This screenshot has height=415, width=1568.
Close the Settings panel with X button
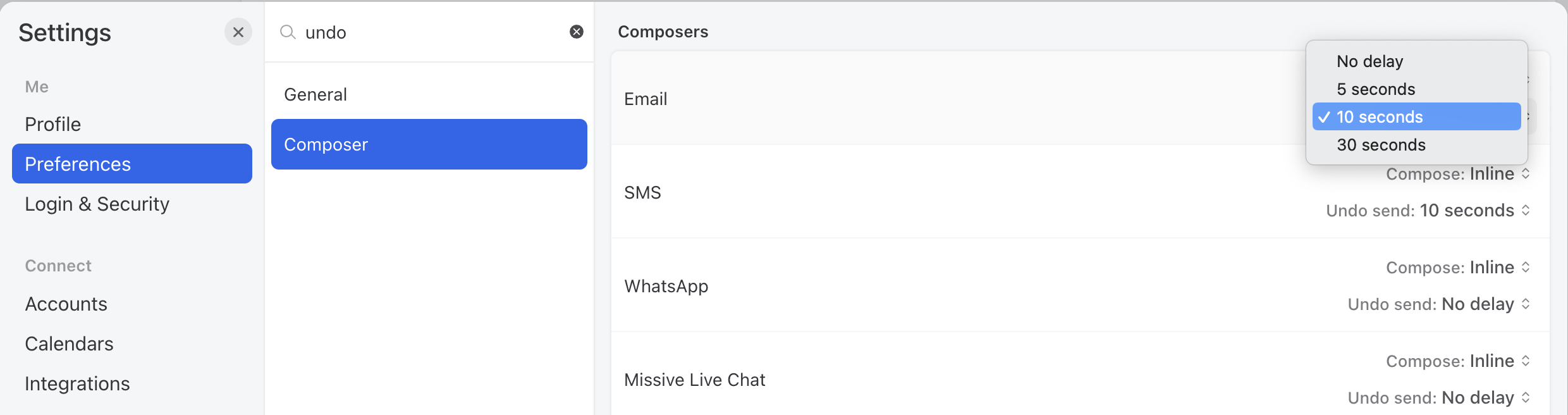pyautogui.click(x=238, y=32)
